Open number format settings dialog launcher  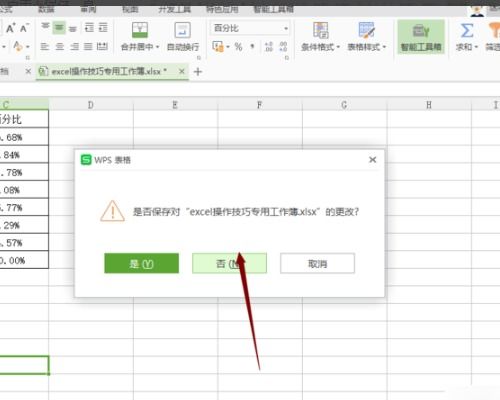(x=287, y=58)
